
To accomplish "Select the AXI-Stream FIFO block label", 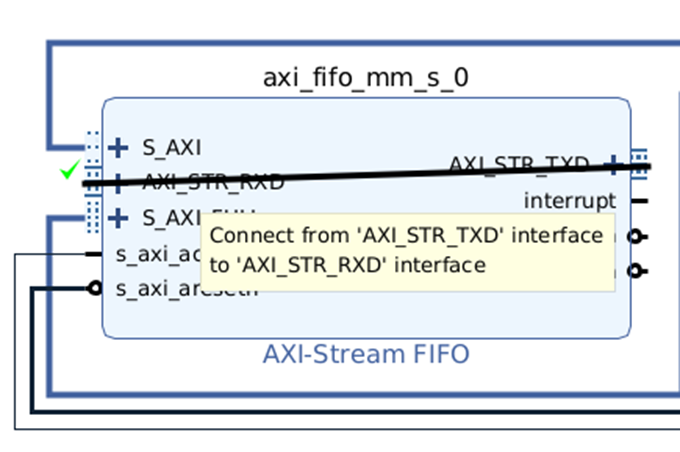I will click(x=365, y=354).
